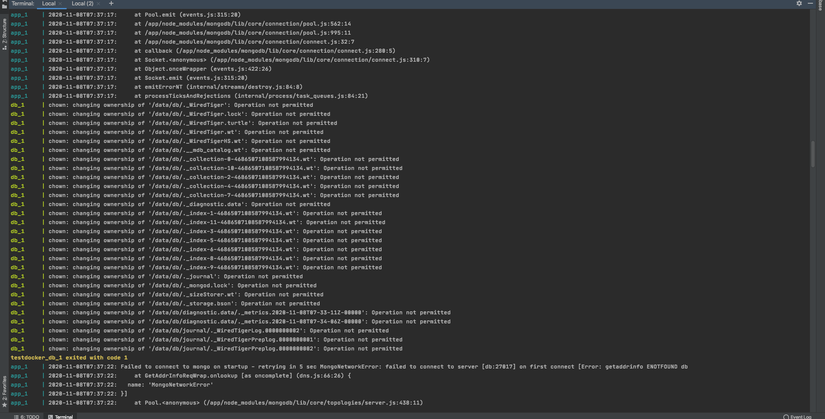Click the terminal vertical scrollbar thumb
This screenshot has height=419, width=825.
click(x=813, y=154)
